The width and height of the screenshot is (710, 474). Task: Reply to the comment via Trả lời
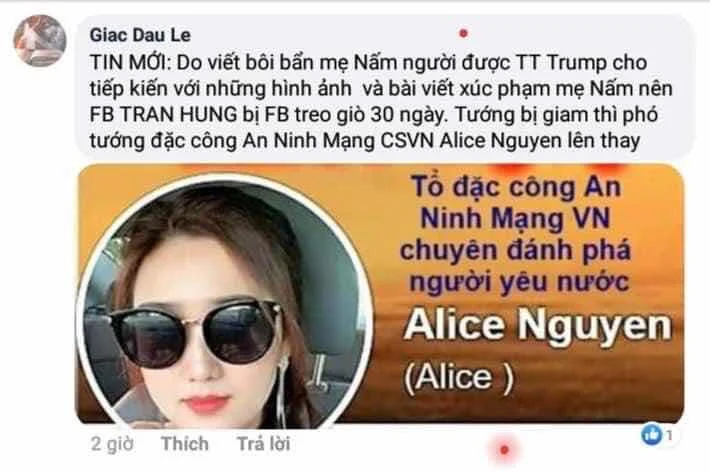pos(264,444)
